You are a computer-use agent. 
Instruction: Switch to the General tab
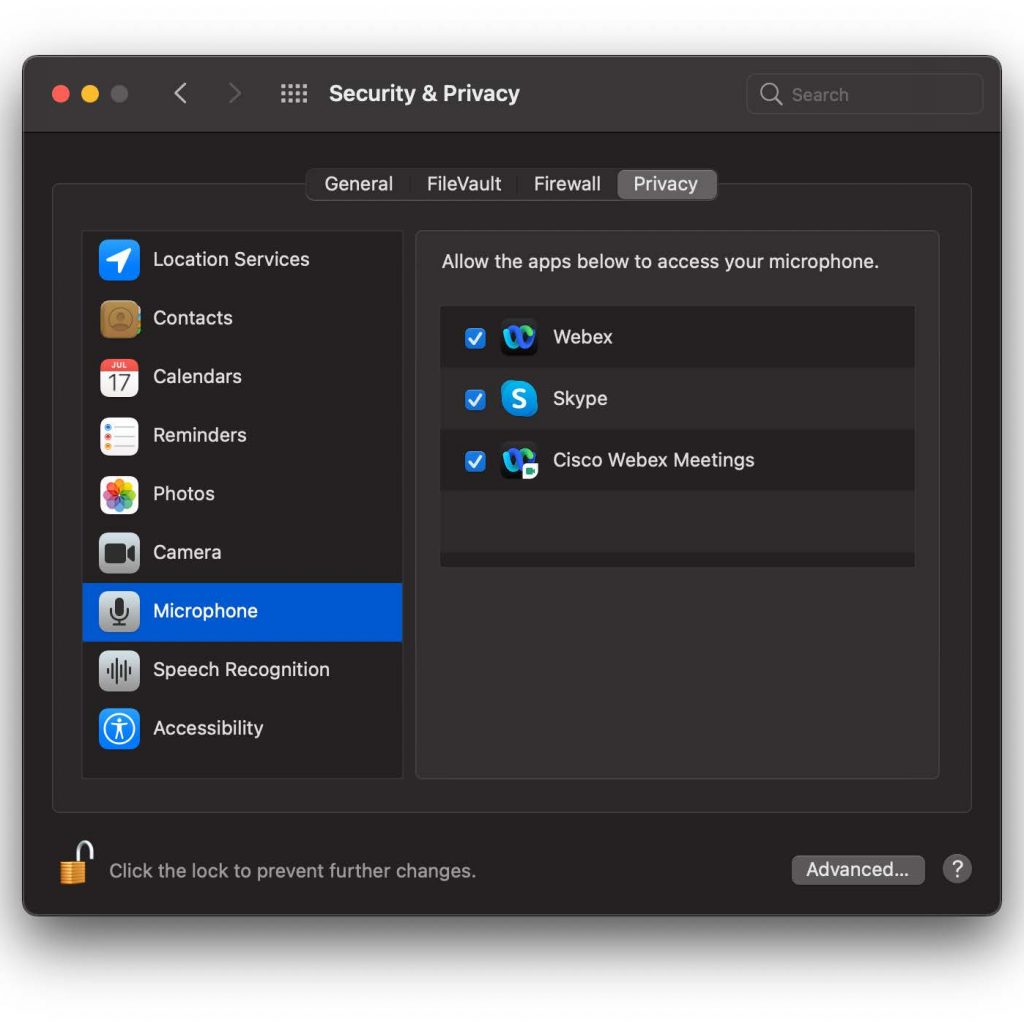[x=359, y=184]
